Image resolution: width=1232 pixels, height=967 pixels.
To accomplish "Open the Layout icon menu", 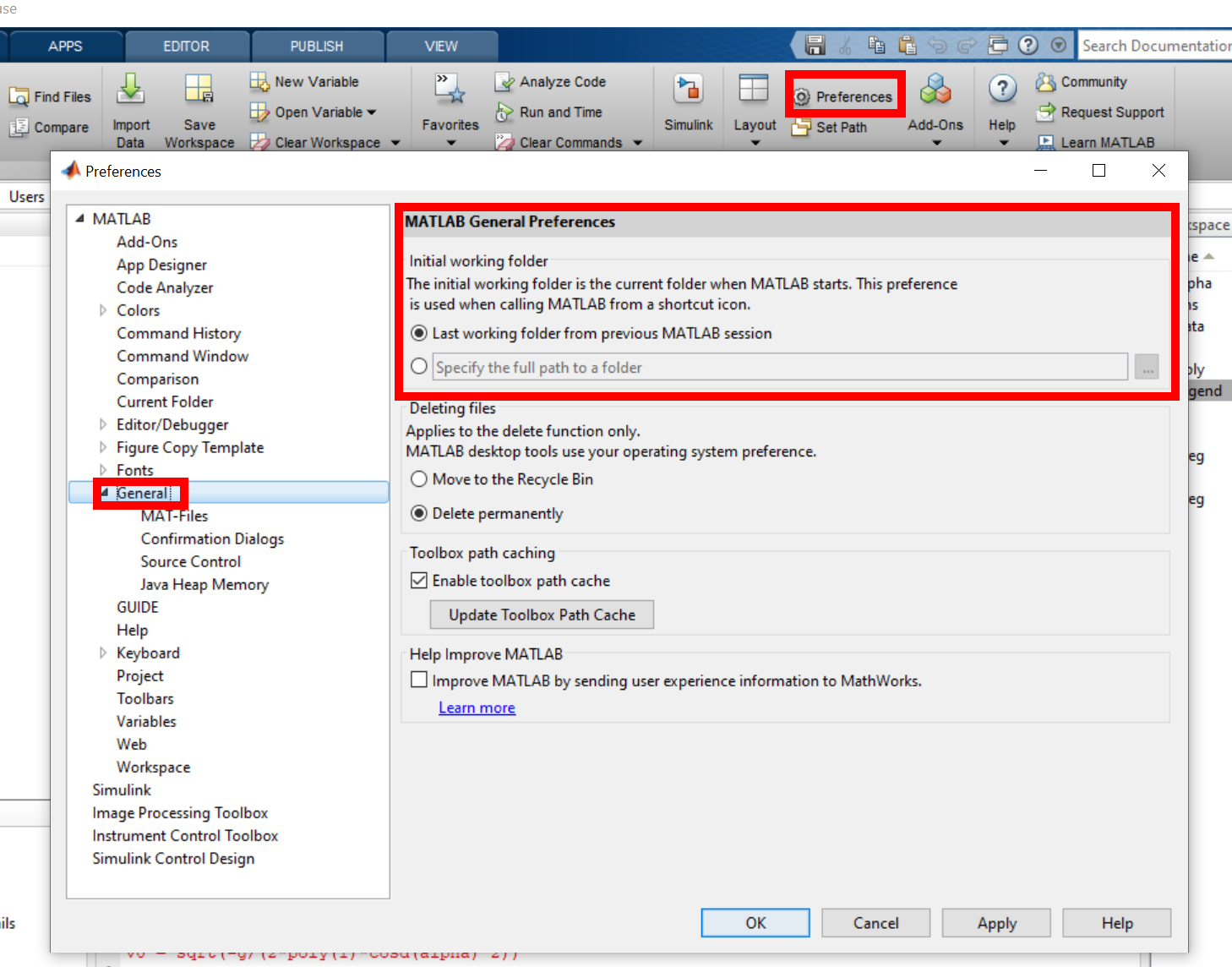I will 754,89.
